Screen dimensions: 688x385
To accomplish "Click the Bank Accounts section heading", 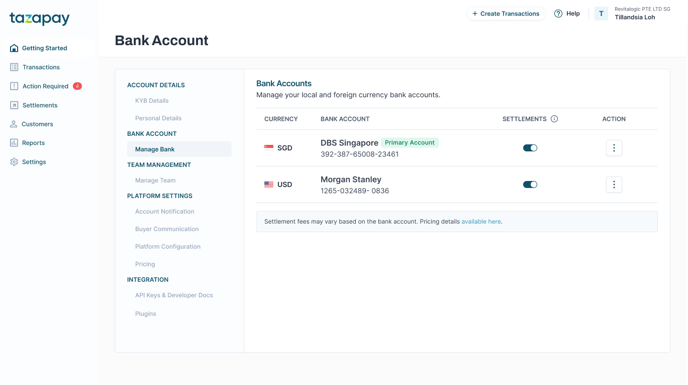I will click(x=284, y=83).
